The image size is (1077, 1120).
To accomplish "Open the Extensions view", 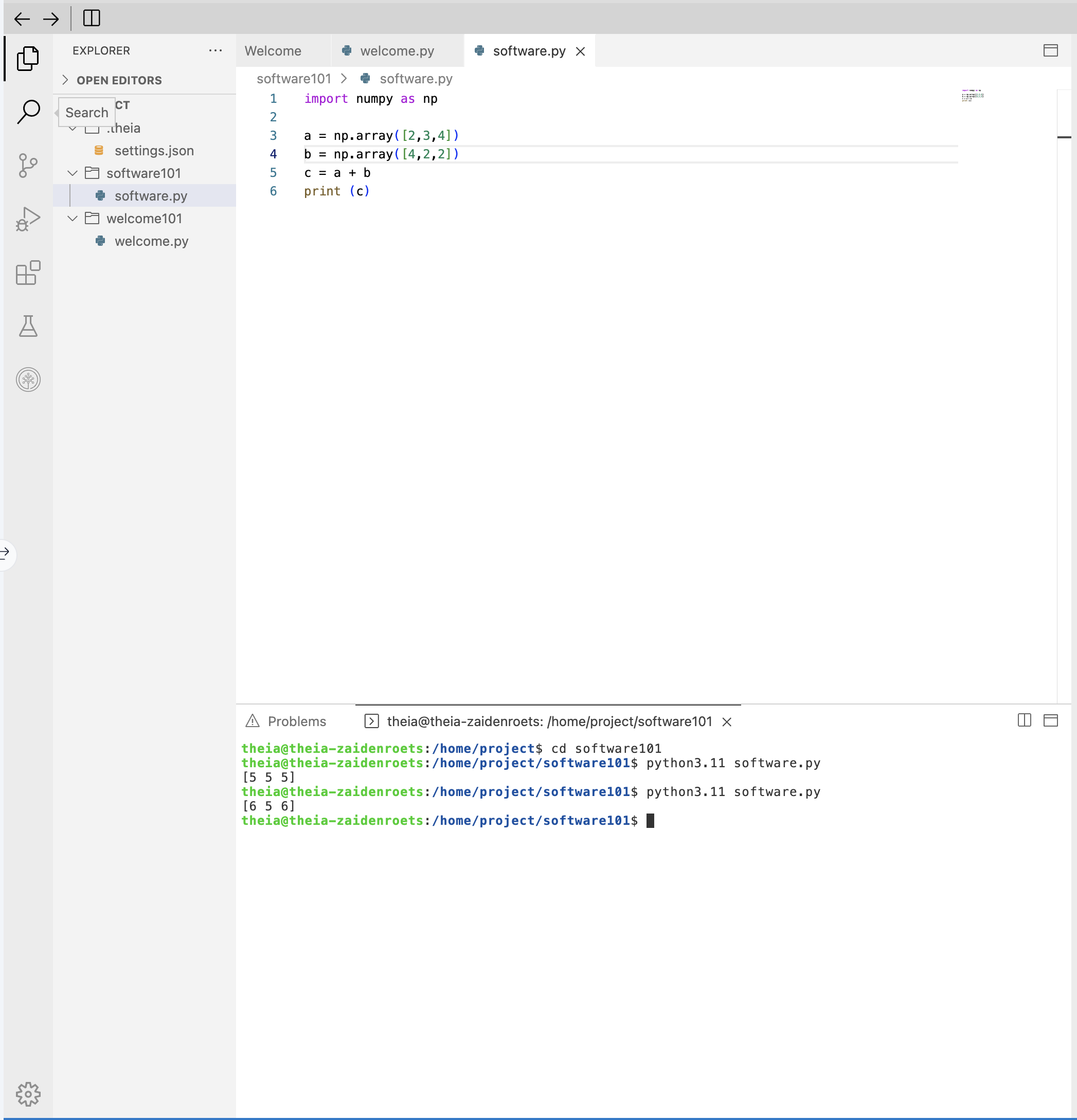I will click(28, 273).
